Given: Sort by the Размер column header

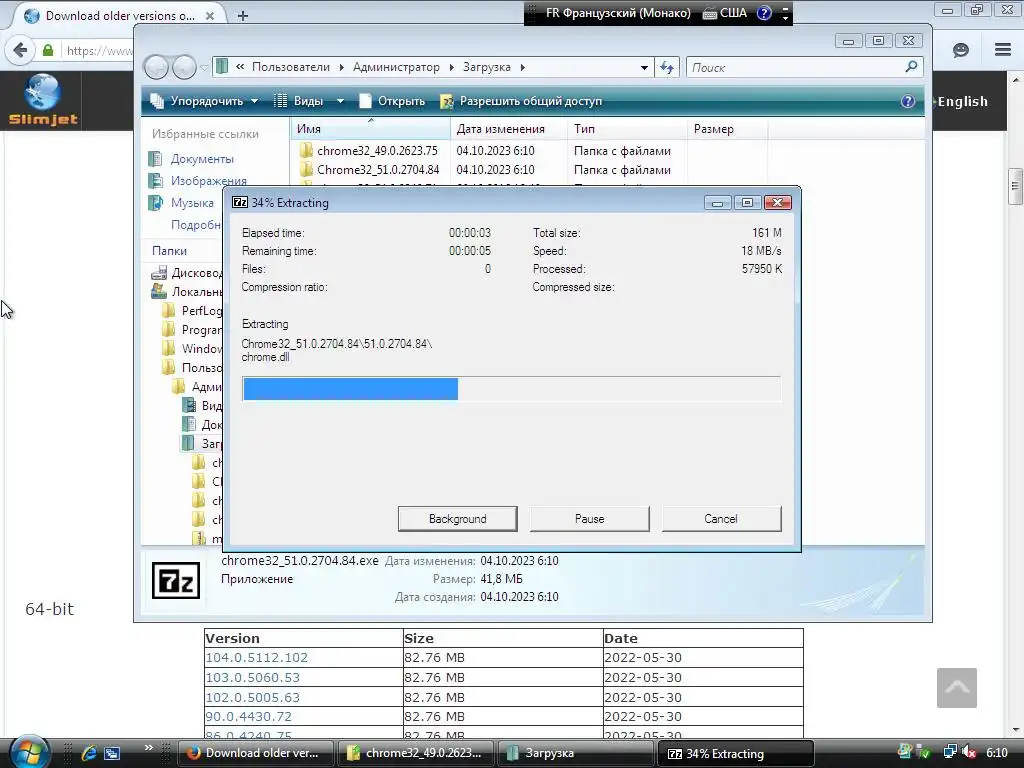Looking at the screenshot, I should pyautogui.click(x=727, y=129).
